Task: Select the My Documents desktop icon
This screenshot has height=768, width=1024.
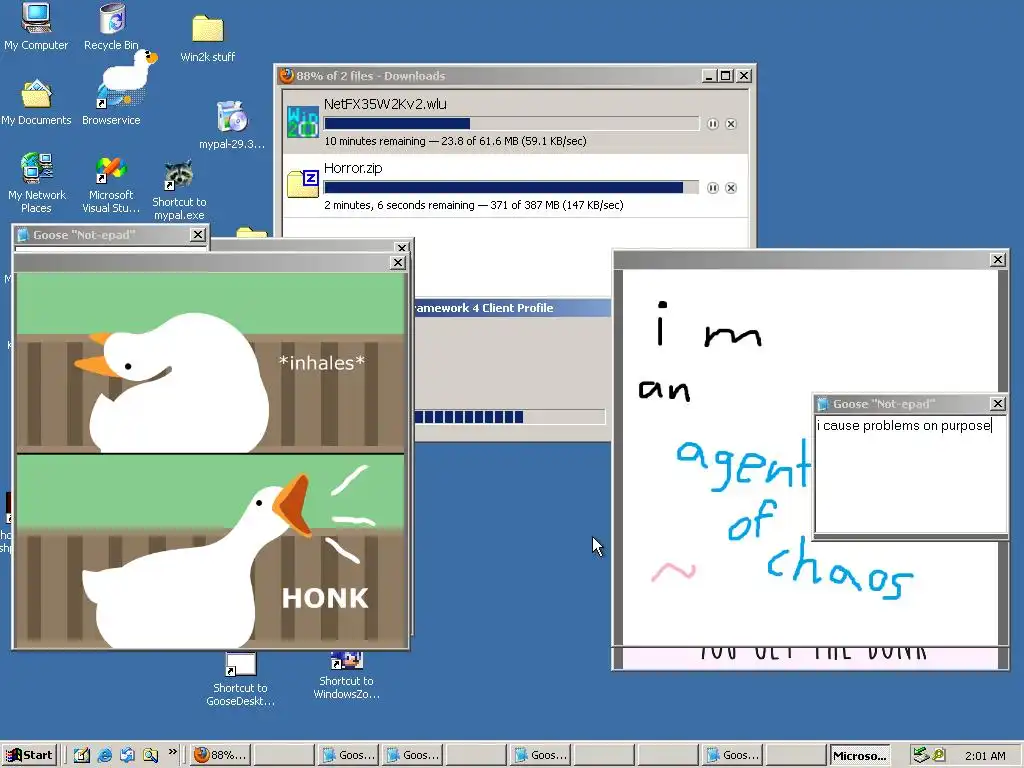Action: pyautogui.click(x=36, y=103)
